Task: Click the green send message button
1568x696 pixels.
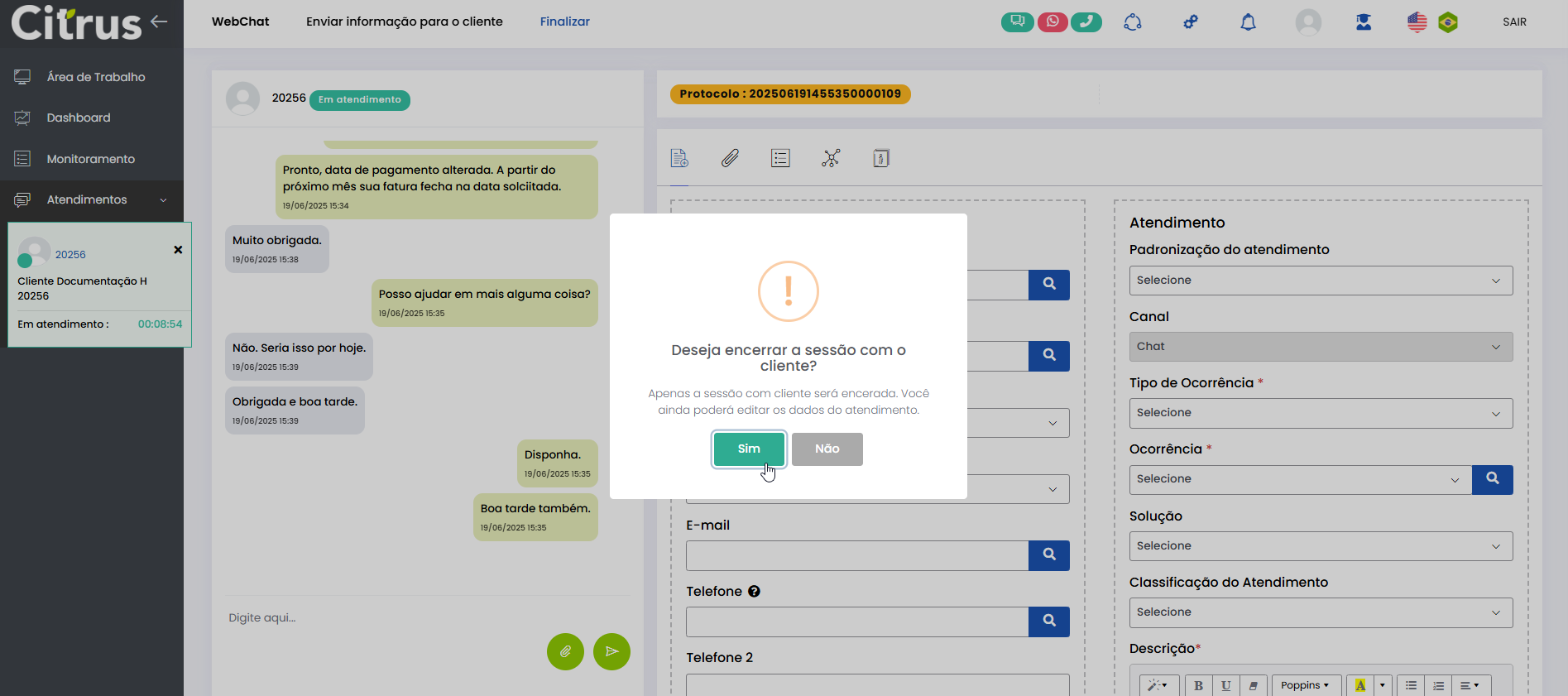Action: (x=611, y=651)
